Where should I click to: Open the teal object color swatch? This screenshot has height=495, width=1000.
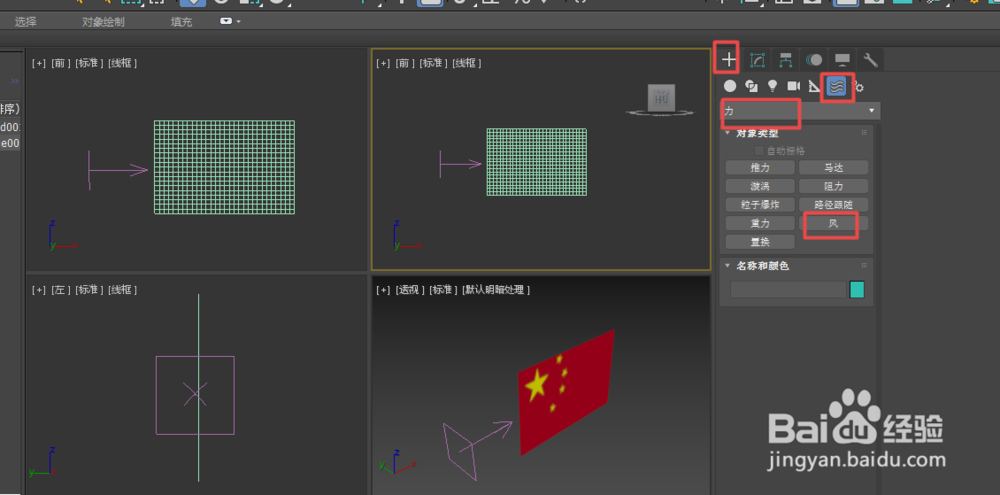point(857,290)
